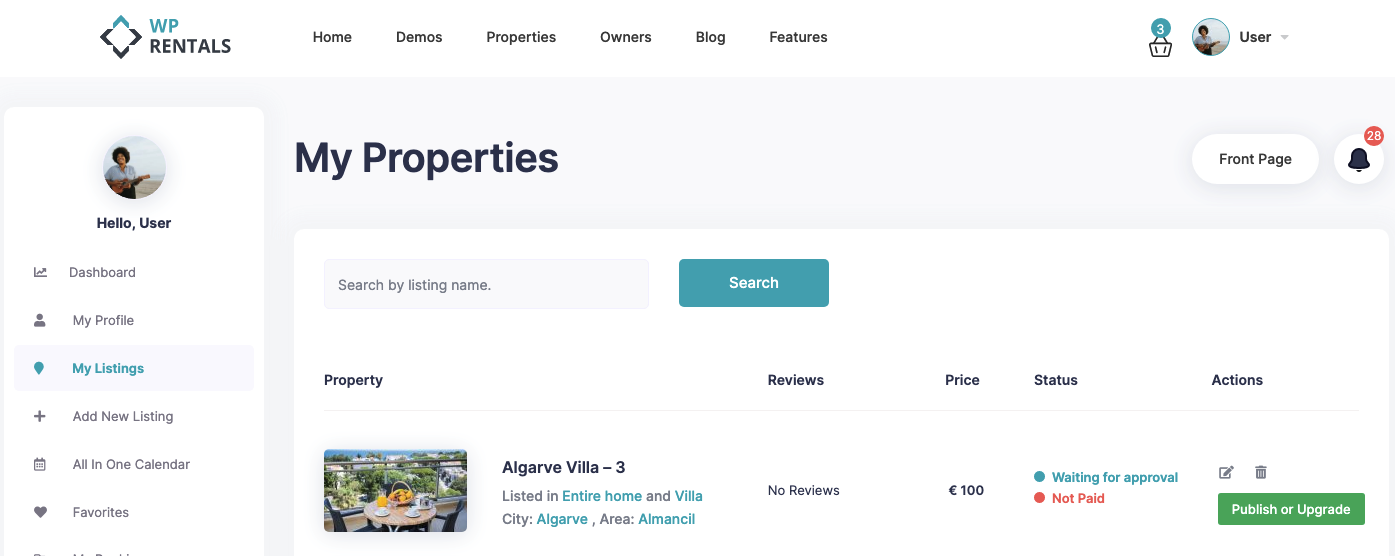Open the Demos menu
Image resolution: width=1395 pixels, height=556 pixels.
click(x=419, y=37)
